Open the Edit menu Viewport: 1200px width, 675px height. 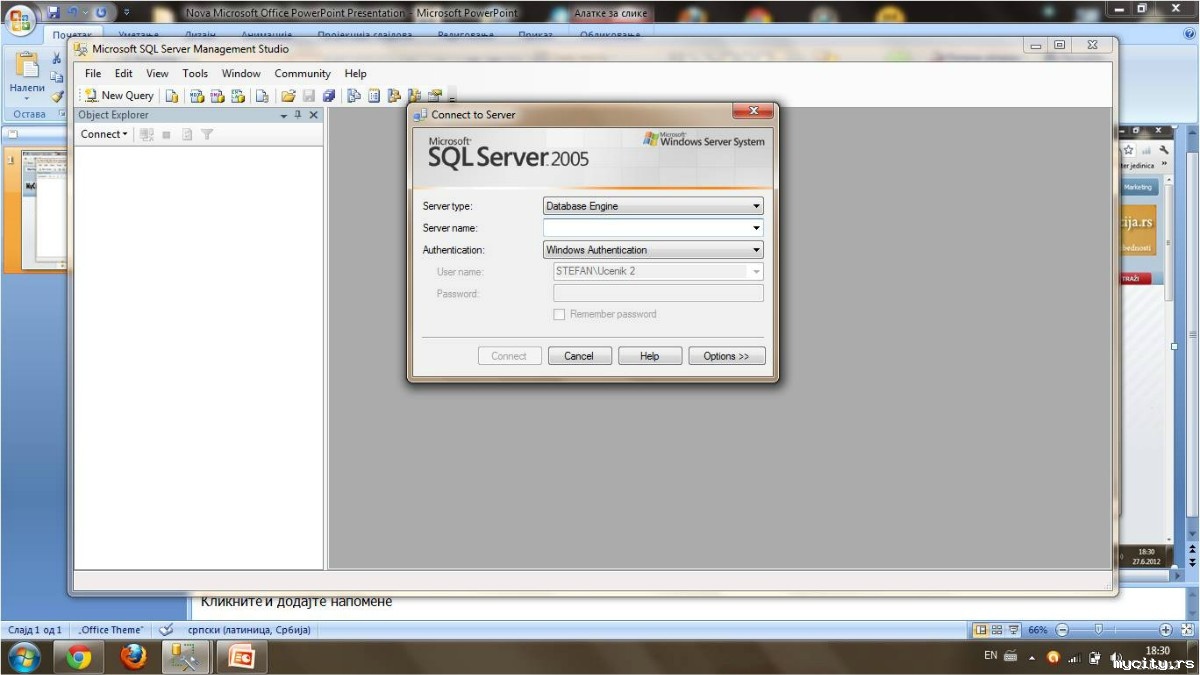point(123,73)
